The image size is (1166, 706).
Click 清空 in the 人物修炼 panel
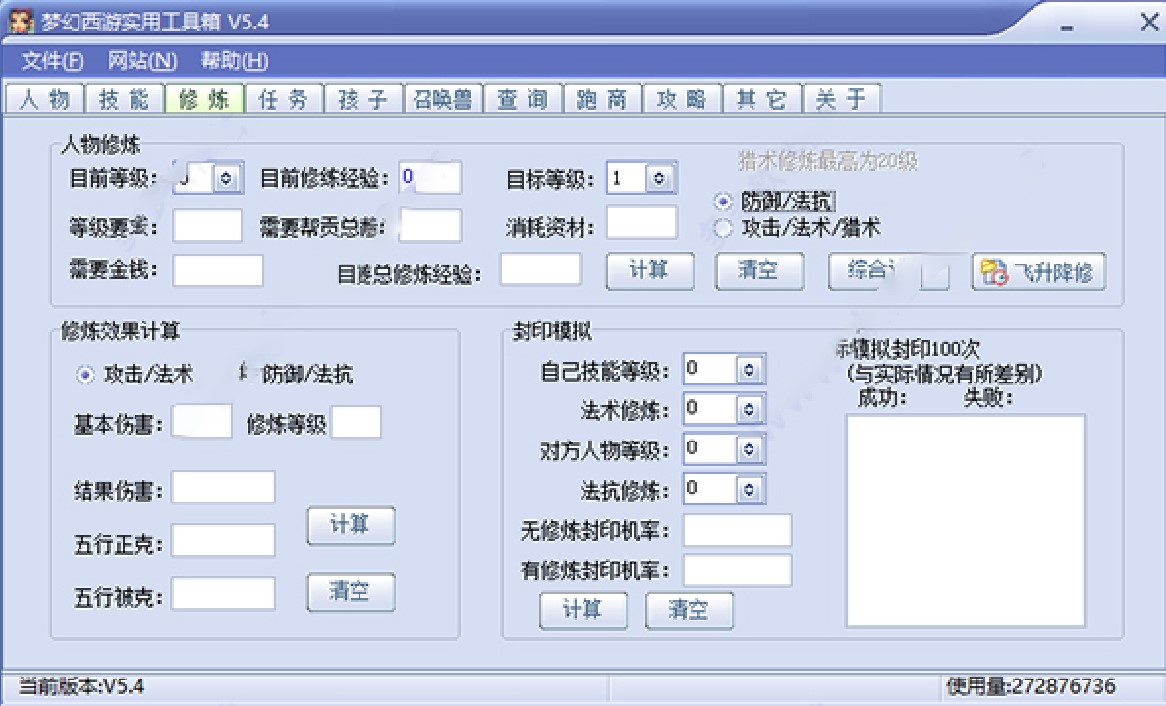click(759, 271)
